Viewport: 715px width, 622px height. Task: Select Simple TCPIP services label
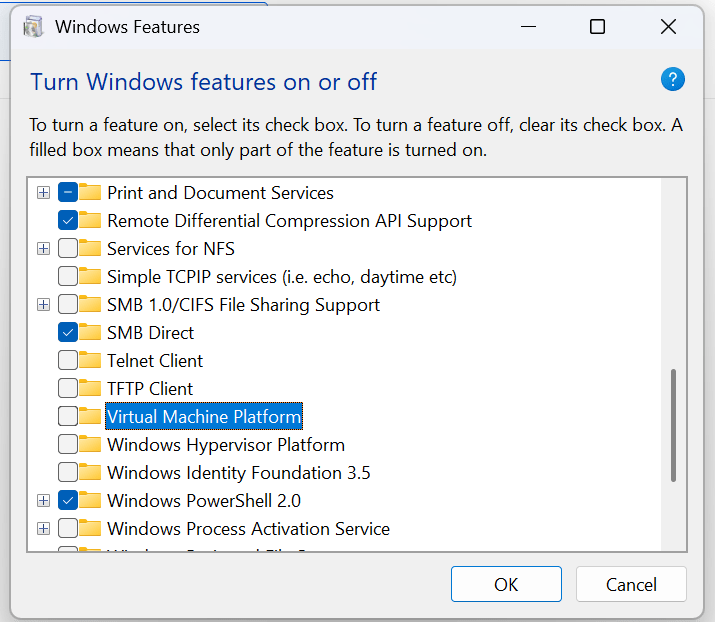(282, 277)
